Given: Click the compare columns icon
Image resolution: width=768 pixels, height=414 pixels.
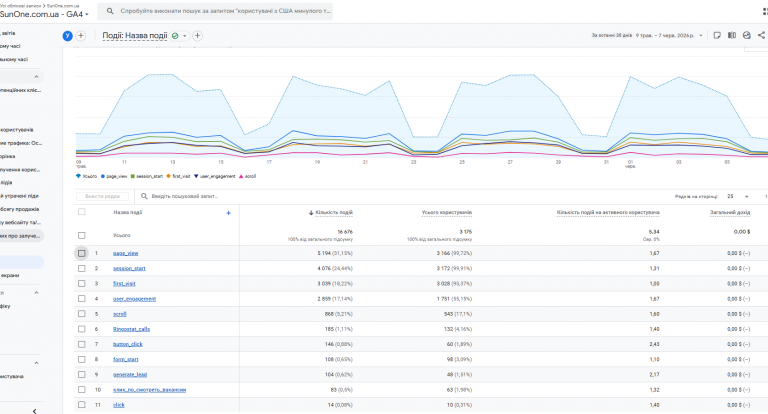Looking at the screenshot, I should [x=732, y=35].
